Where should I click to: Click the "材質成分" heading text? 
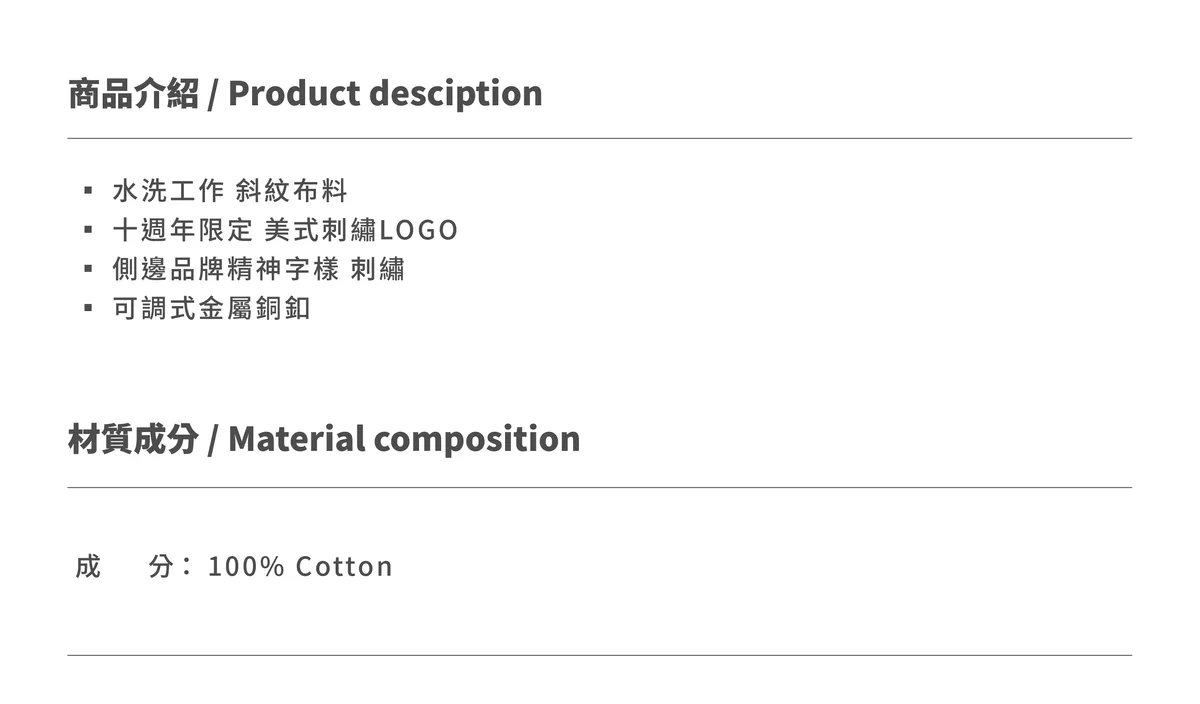pos(133,439)
